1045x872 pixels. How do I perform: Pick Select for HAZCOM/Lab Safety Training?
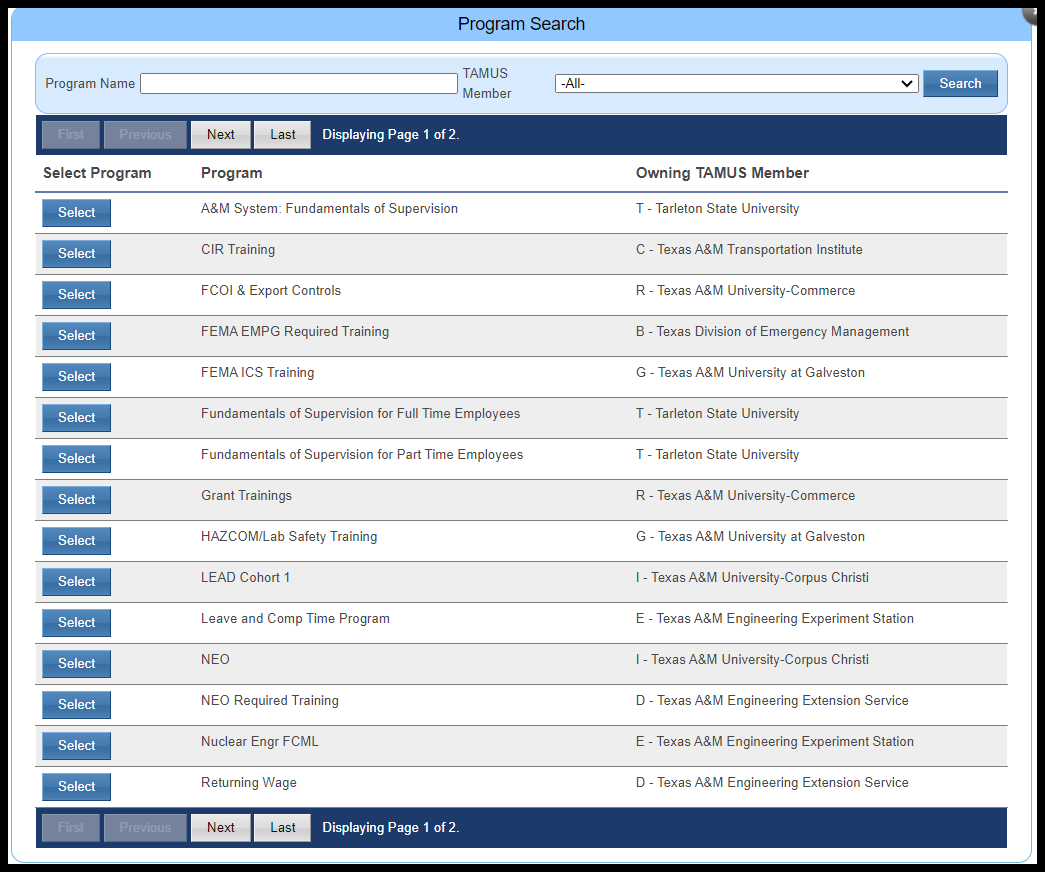[x=76, y=541]
